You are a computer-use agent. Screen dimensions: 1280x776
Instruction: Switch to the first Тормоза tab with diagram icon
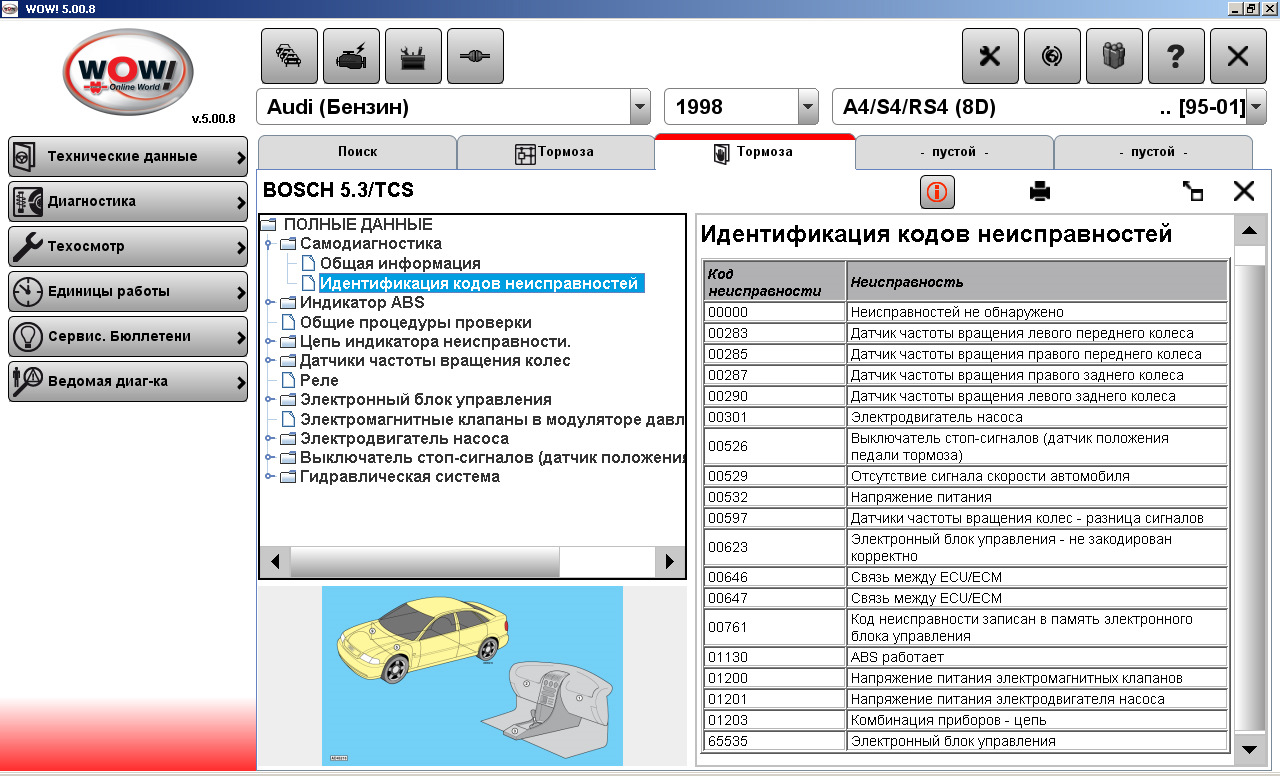(555, 152)
